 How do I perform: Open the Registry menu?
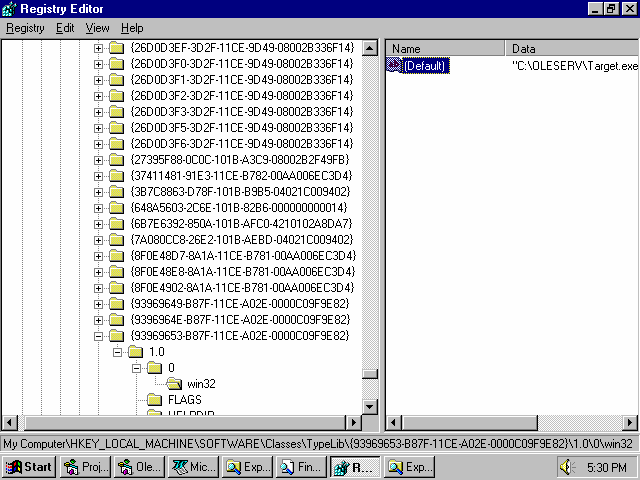(x=25, y=28)
